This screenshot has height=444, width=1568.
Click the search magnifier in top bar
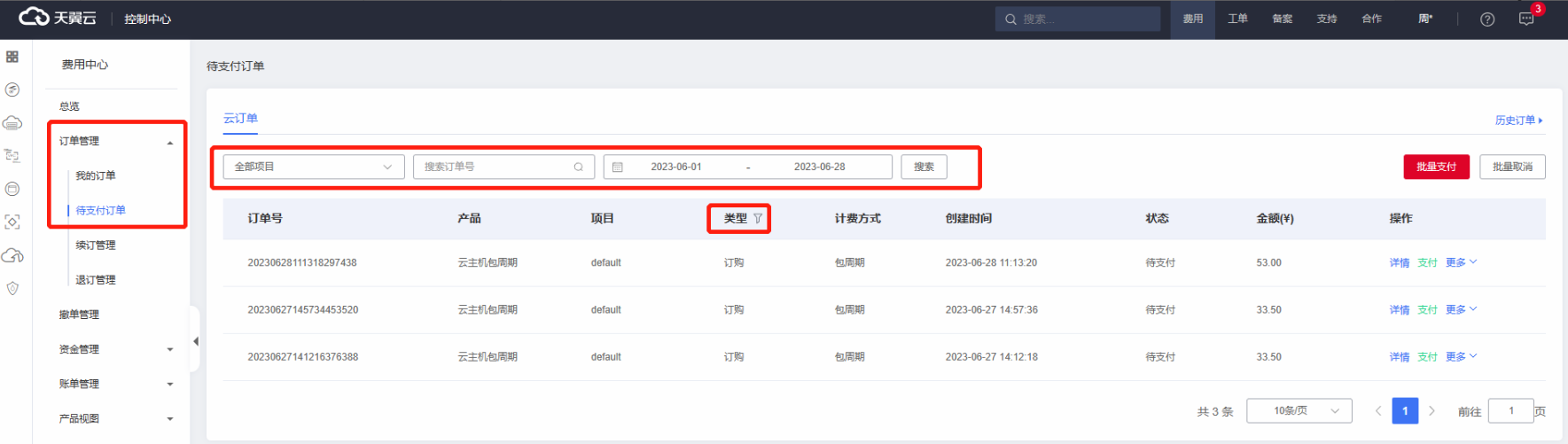coord(1010,19)
